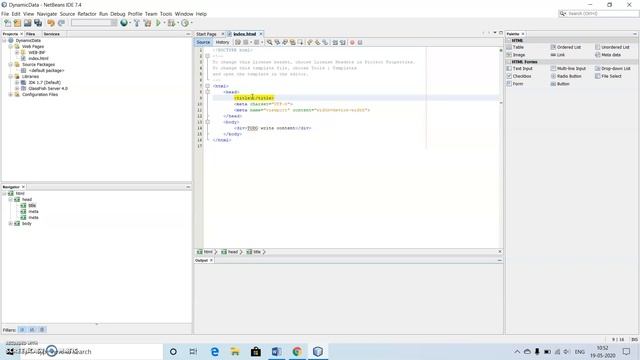Expand the body node in Navigator
This screenshot has height=360, width=640.
[x=10, y=224]
